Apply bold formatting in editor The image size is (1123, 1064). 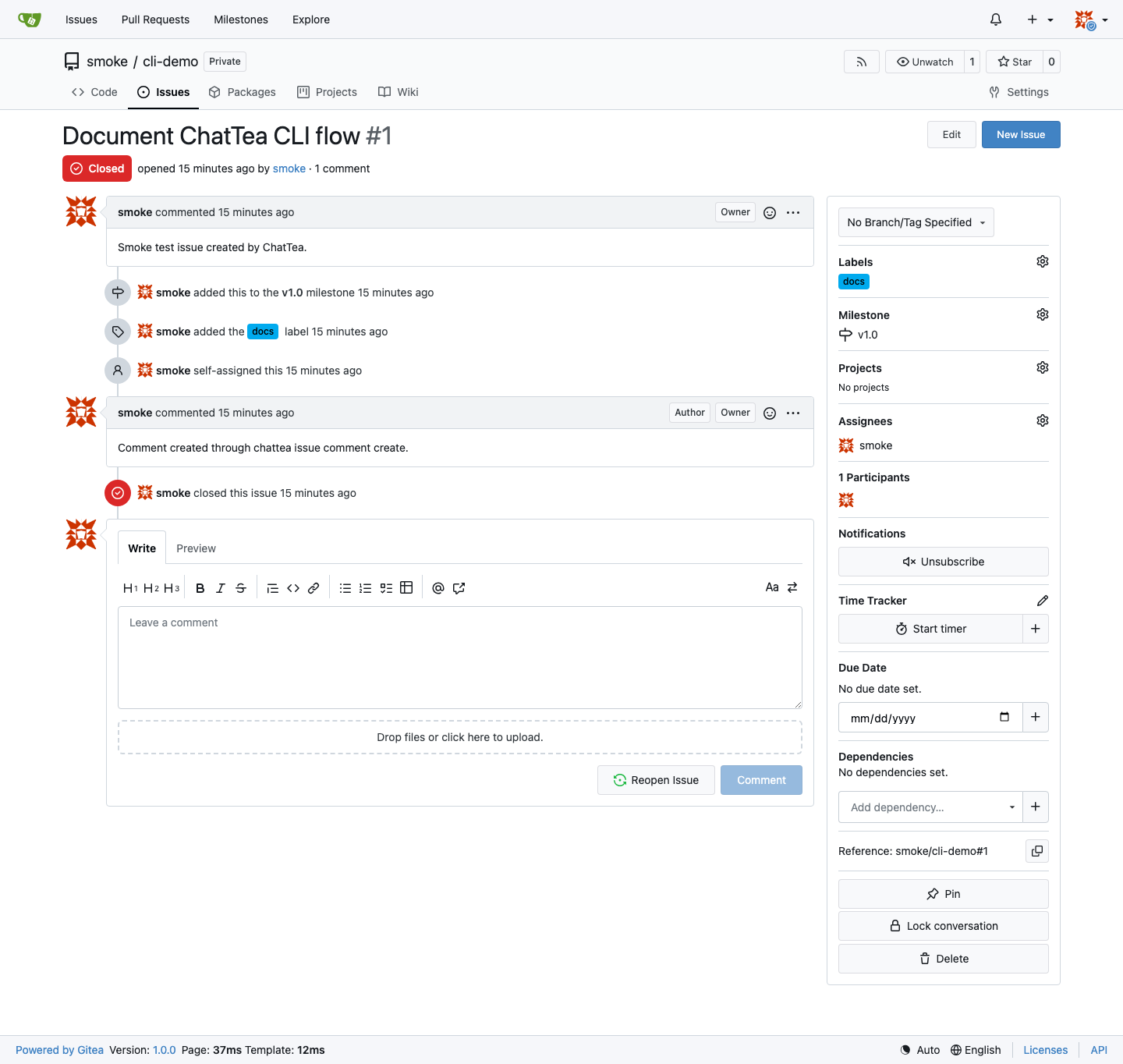200,588
